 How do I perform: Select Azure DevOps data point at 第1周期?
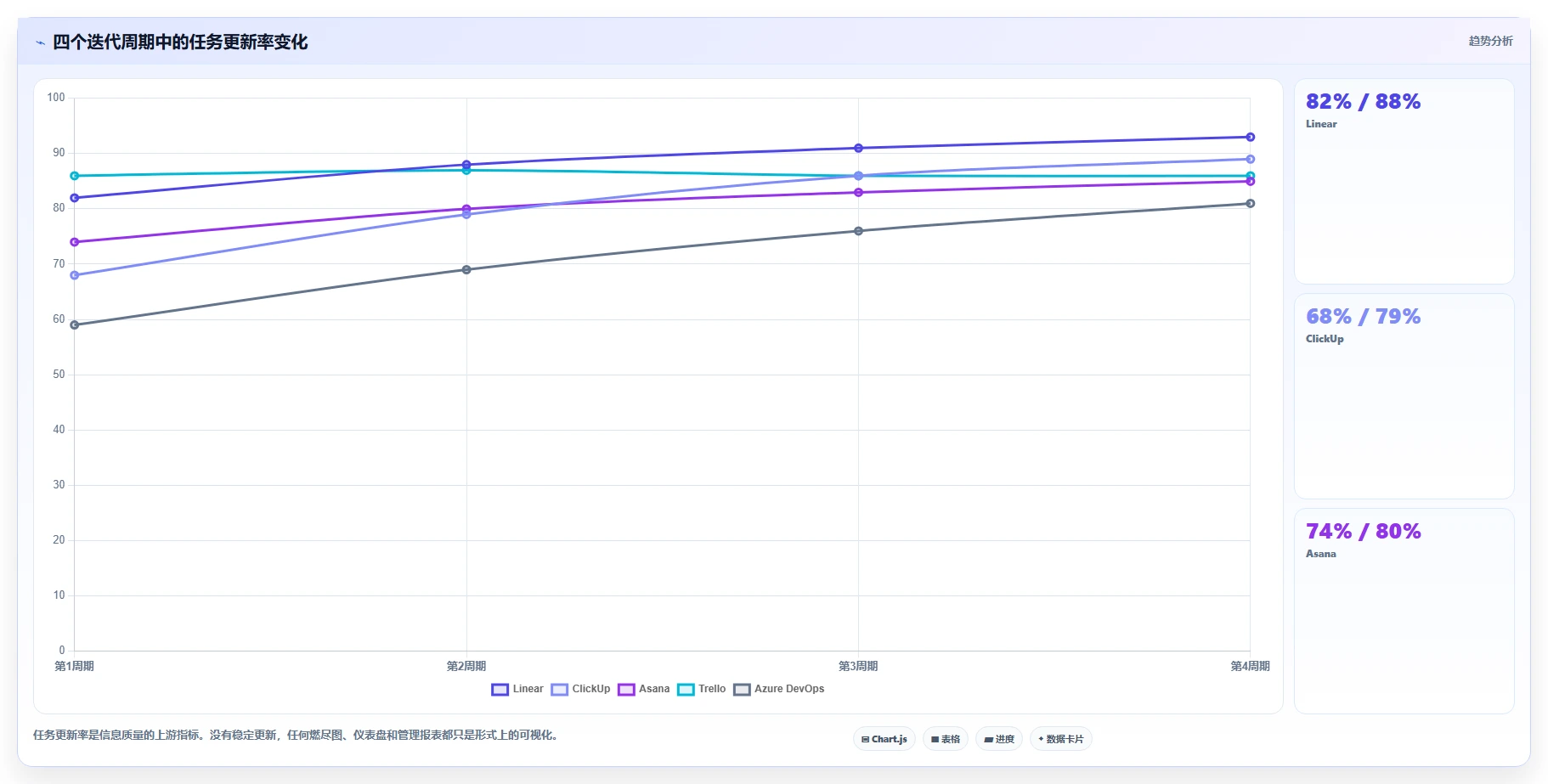pyautogui.click(x=75, y=325)
